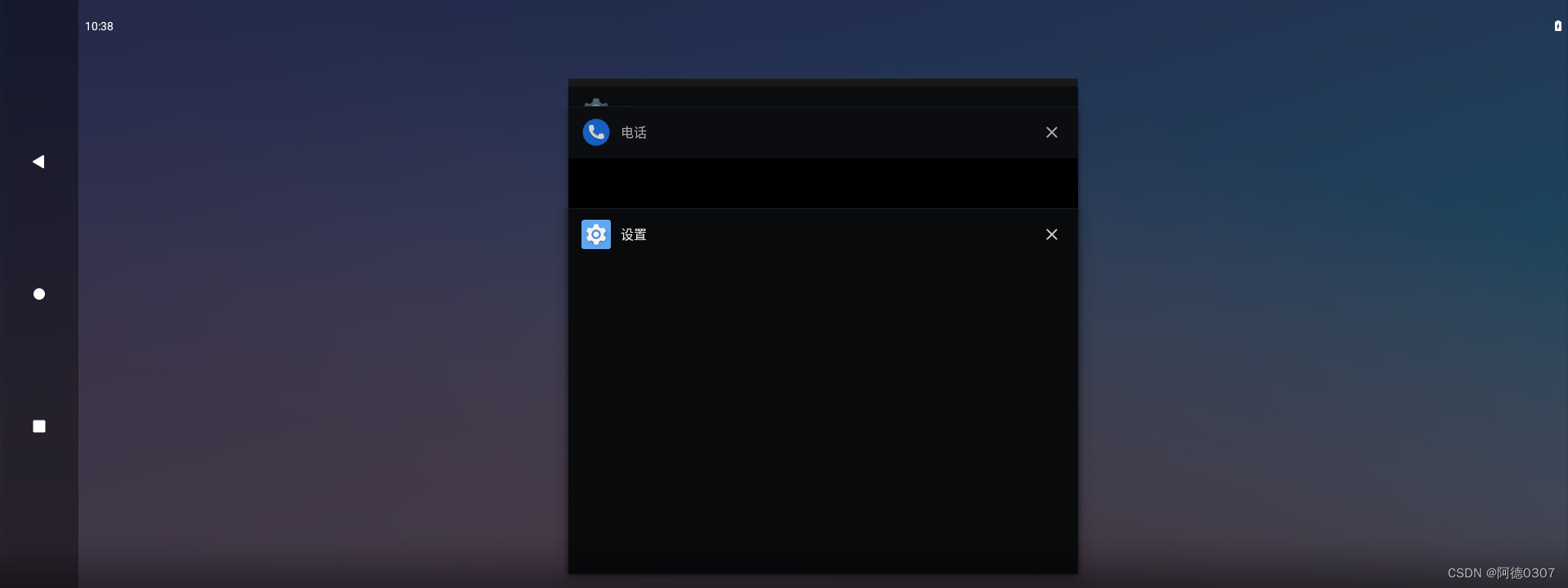Click the 设置 settings gear icon
The height and width of the screenshot is (588, 1568).
click(596, 234)
